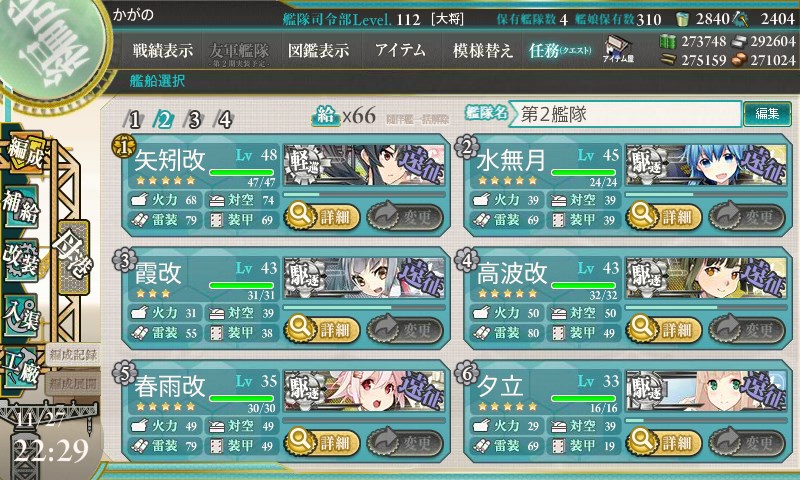Open the 図鑑表示 encyclopedia menu

(x=318, y=50)
